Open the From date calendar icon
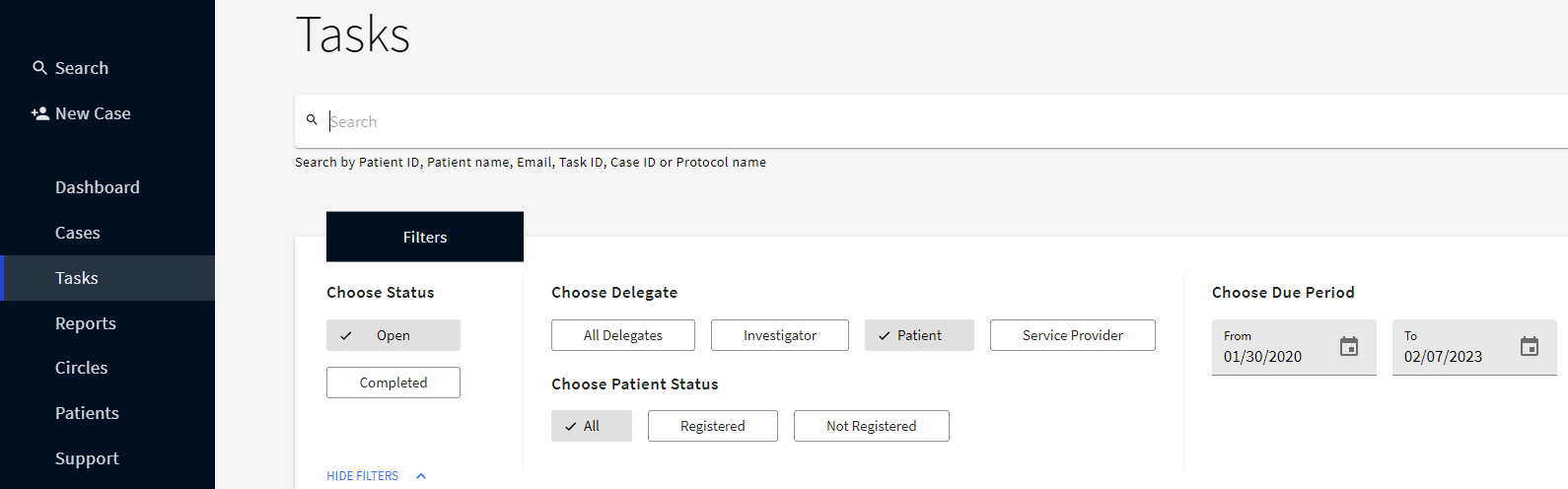This screenshot has width=1568, height=489. (x=1349, y=346)
